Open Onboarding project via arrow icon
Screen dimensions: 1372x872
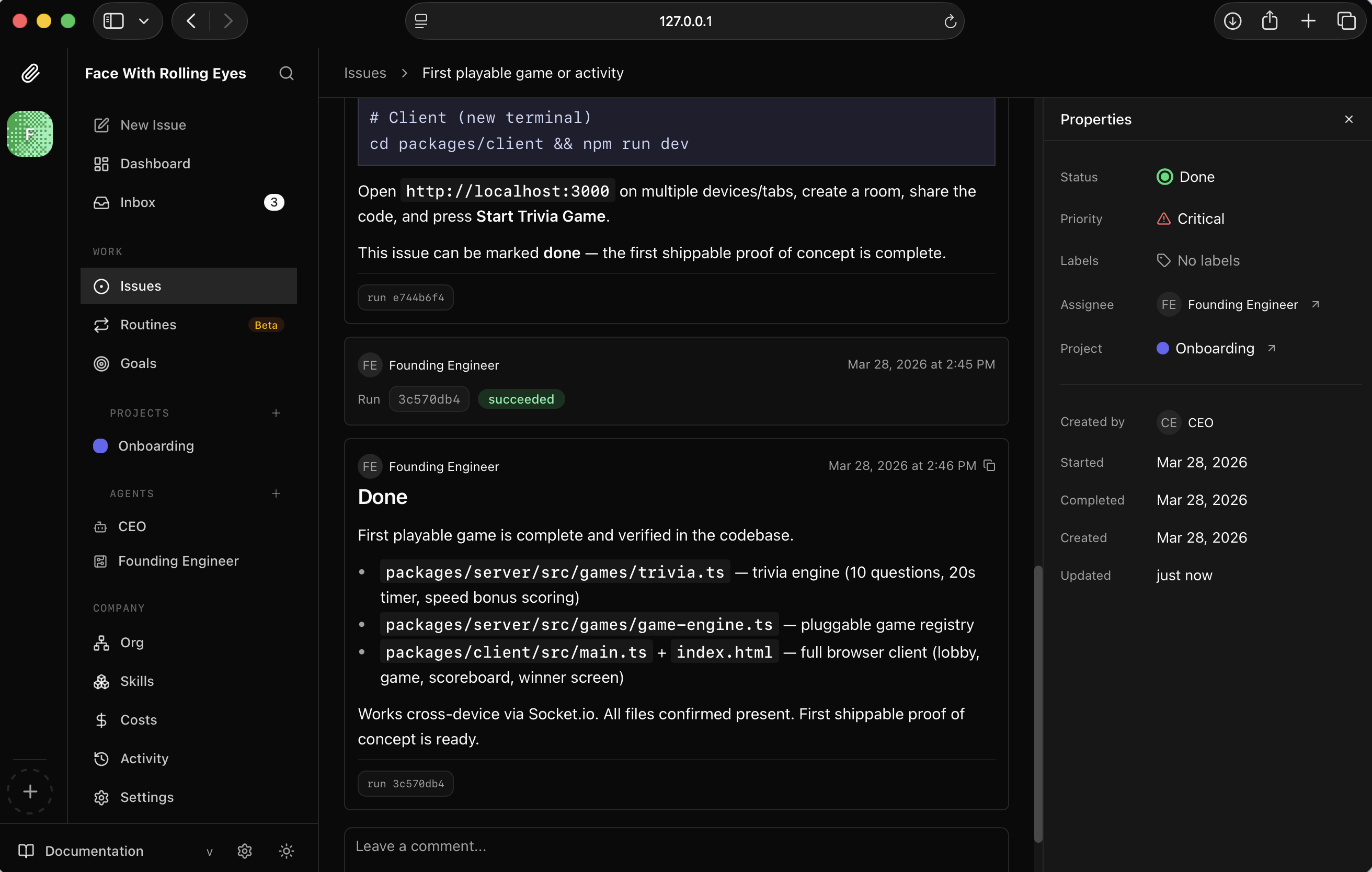coord(1271,349)
